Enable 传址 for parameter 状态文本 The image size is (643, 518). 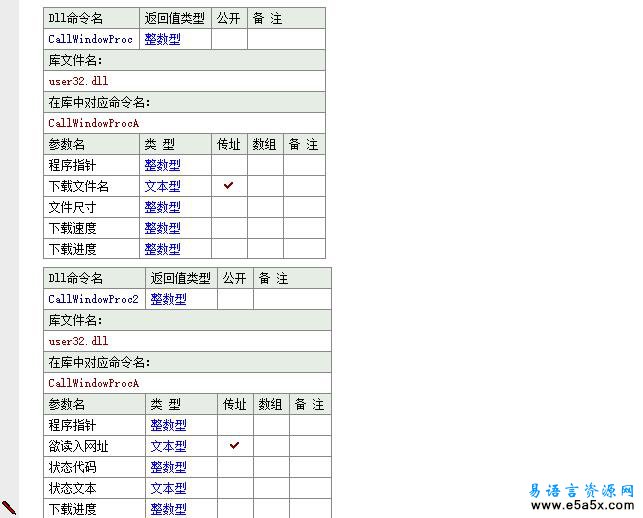[235, 488]
